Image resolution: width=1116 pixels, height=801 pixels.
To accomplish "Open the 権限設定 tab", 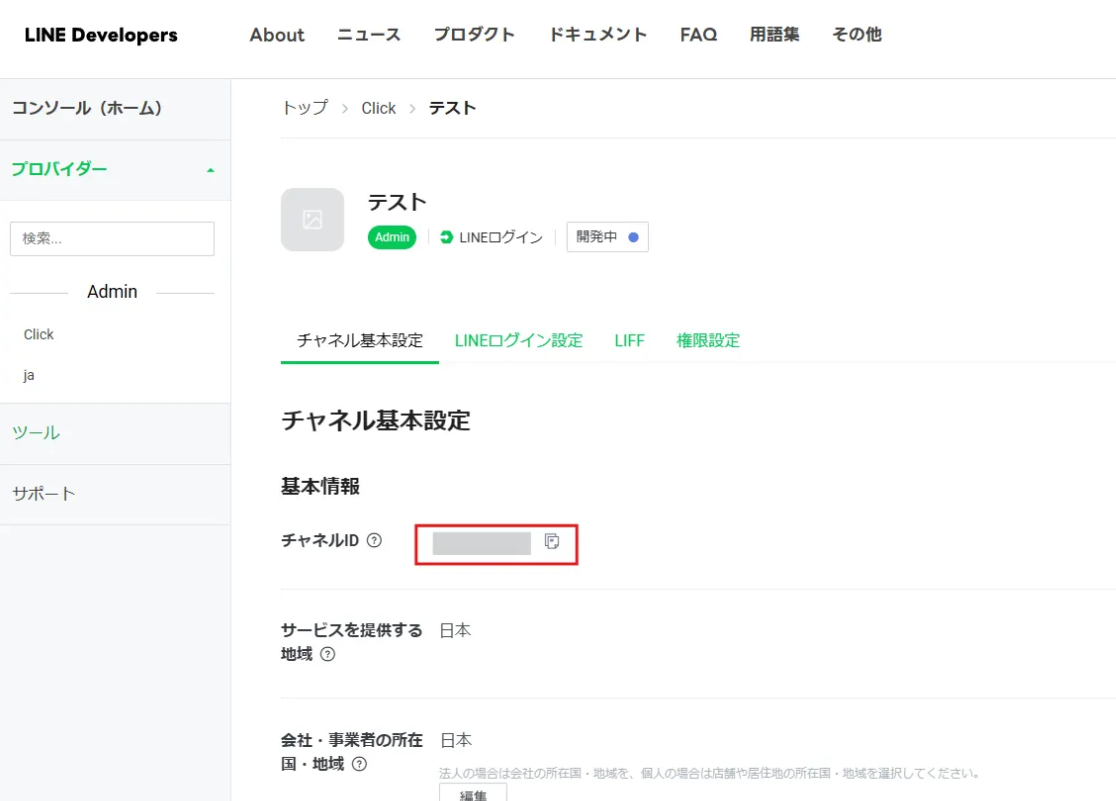I will pyautogui.click(x=708, y=341).
